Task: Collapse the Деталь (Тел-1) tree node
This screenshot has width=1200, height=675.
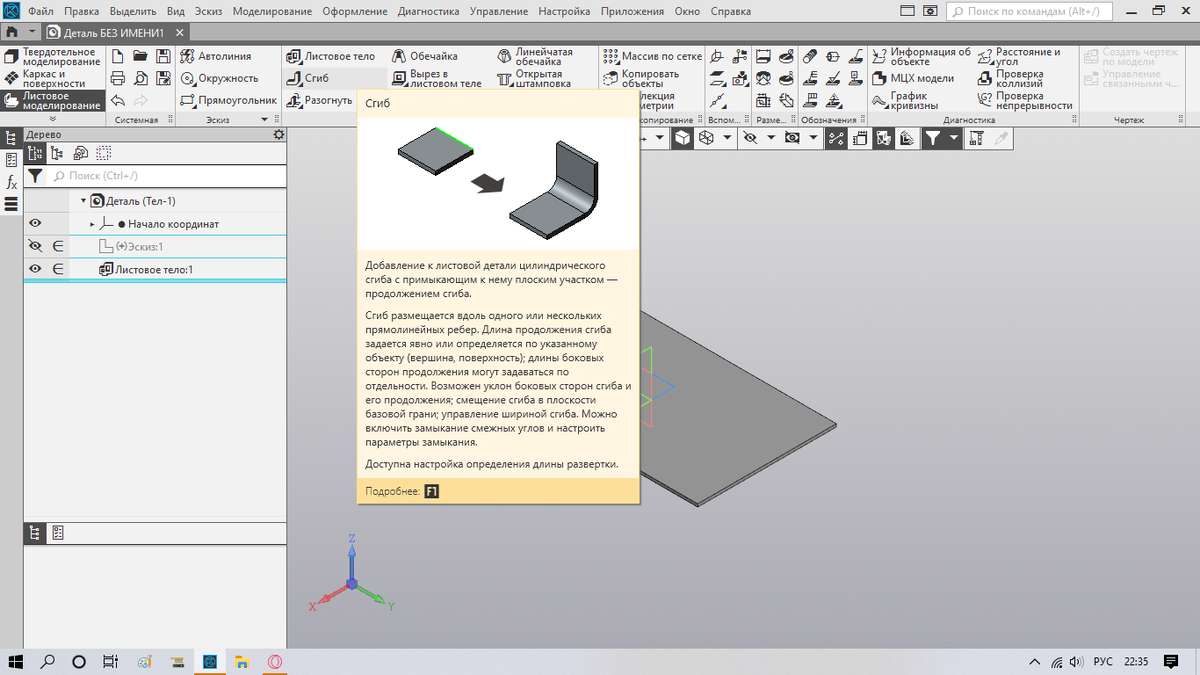Action: (84, 201)
